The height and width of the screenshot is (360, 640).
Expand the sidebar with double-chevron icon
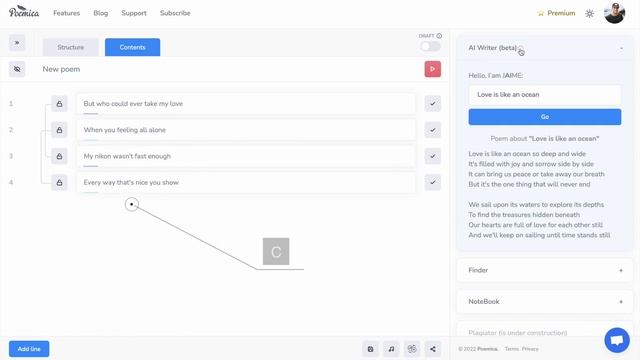17,42
